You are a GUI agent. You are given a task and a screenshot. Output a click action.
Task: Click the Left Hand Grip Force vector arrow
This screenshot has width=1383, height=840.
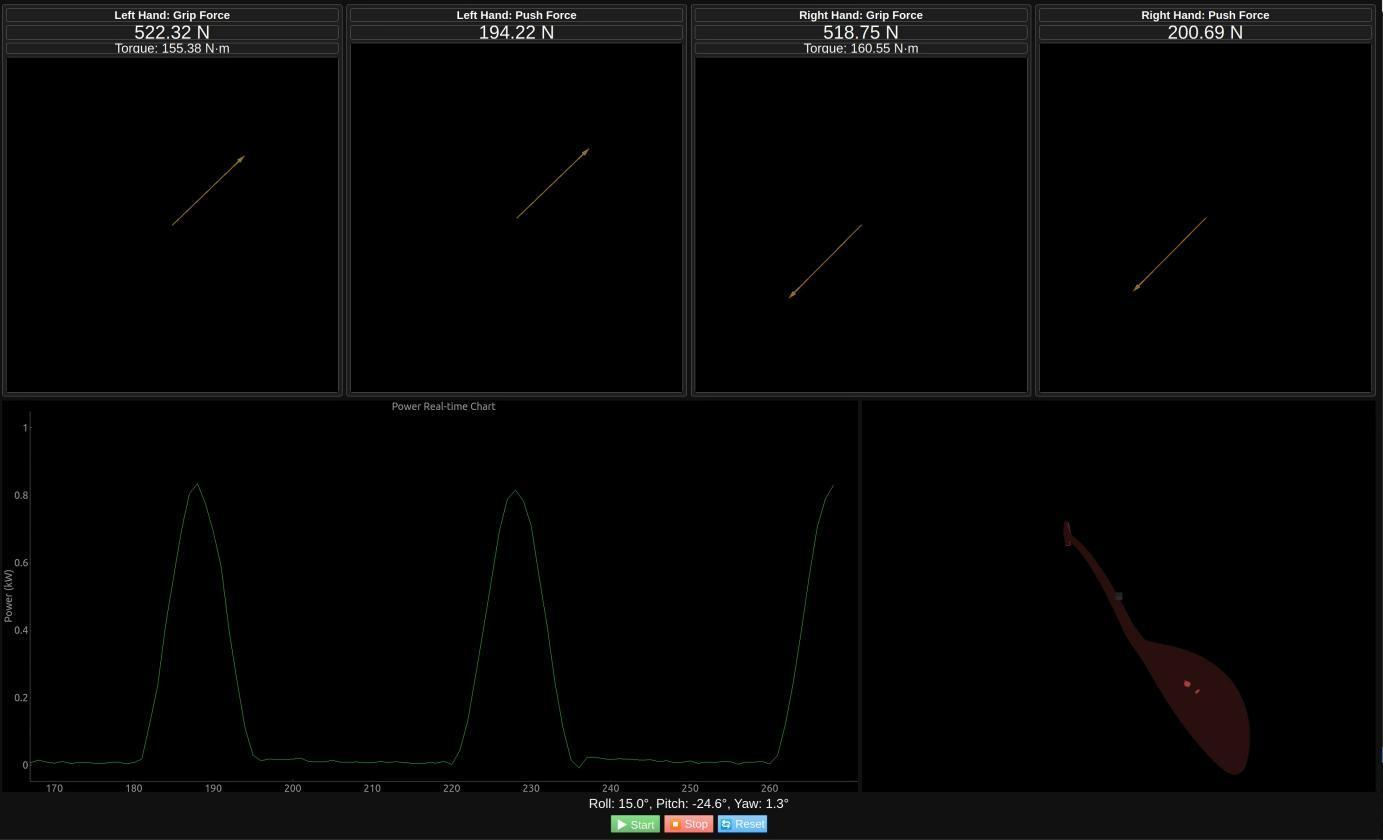(208, 190)
